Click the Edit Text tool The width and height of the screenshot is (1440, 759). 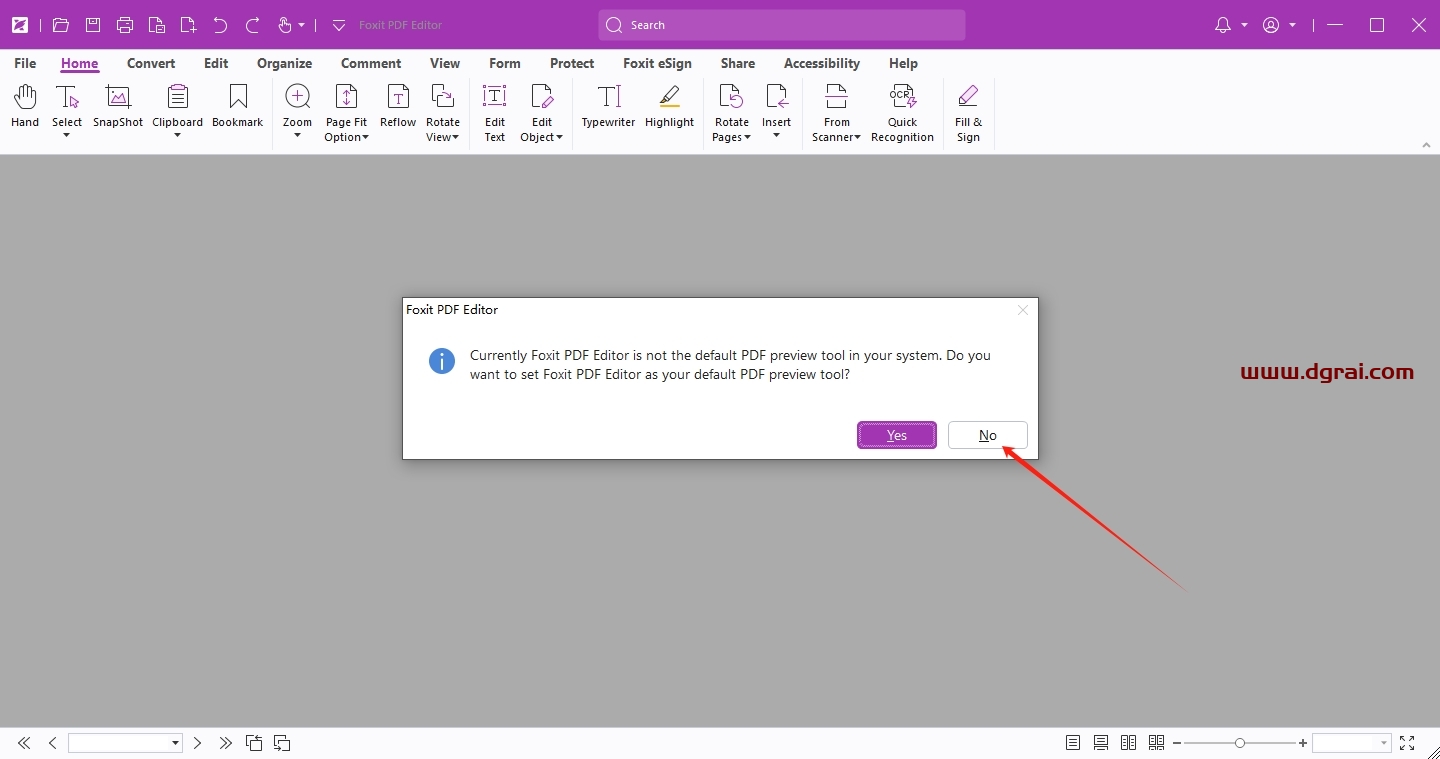(495, 113)
